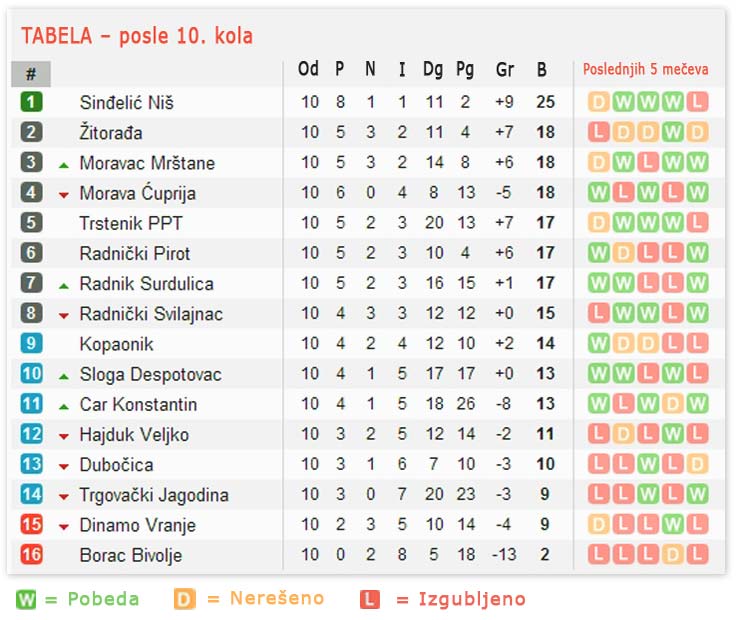Click the rank 9 blue position badge
The image size is (740, 620).
(31, 343)
